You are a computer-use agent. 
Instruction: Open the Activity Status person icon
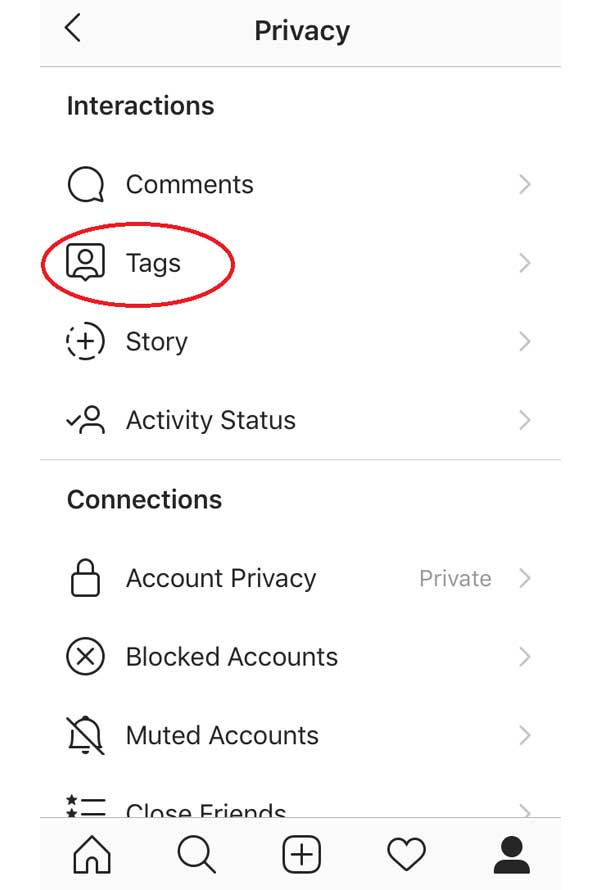[x=86, y=420]
